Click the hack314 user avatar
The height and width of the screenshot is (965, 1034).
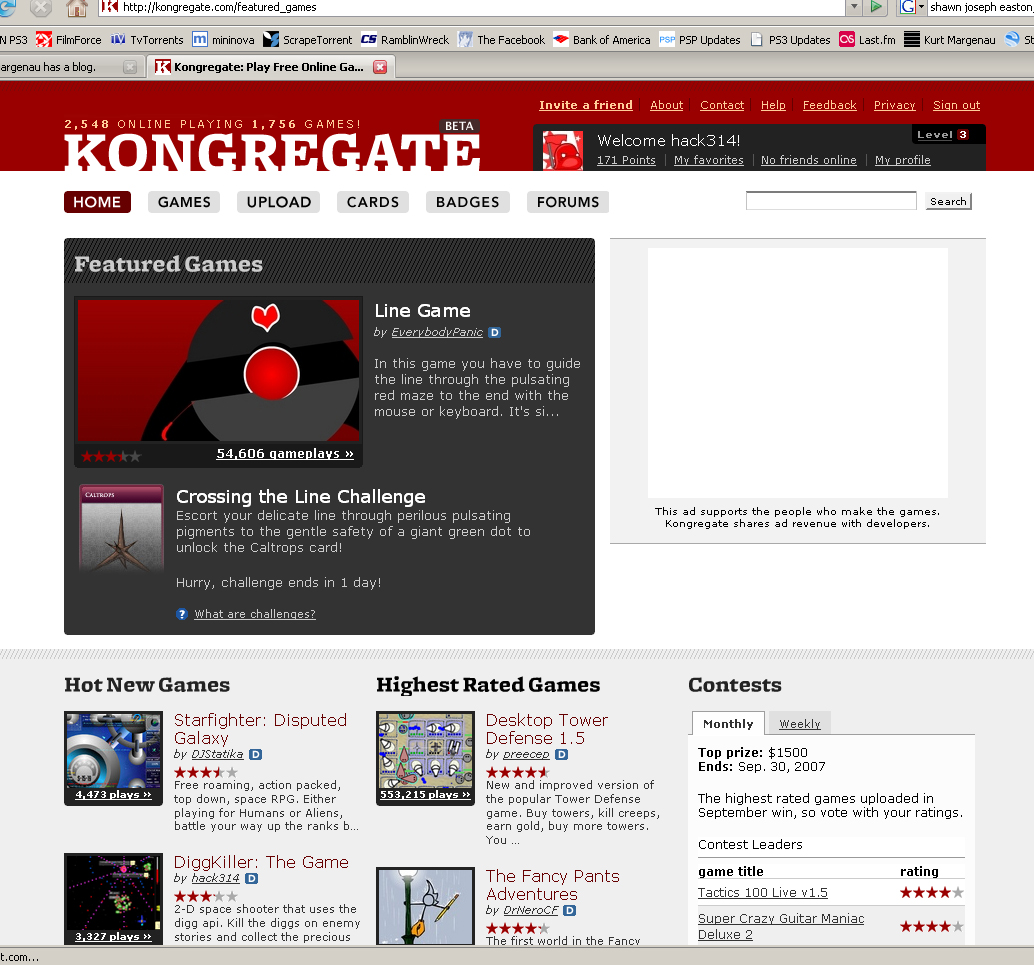pyautogui.click(x=563, y=150)
